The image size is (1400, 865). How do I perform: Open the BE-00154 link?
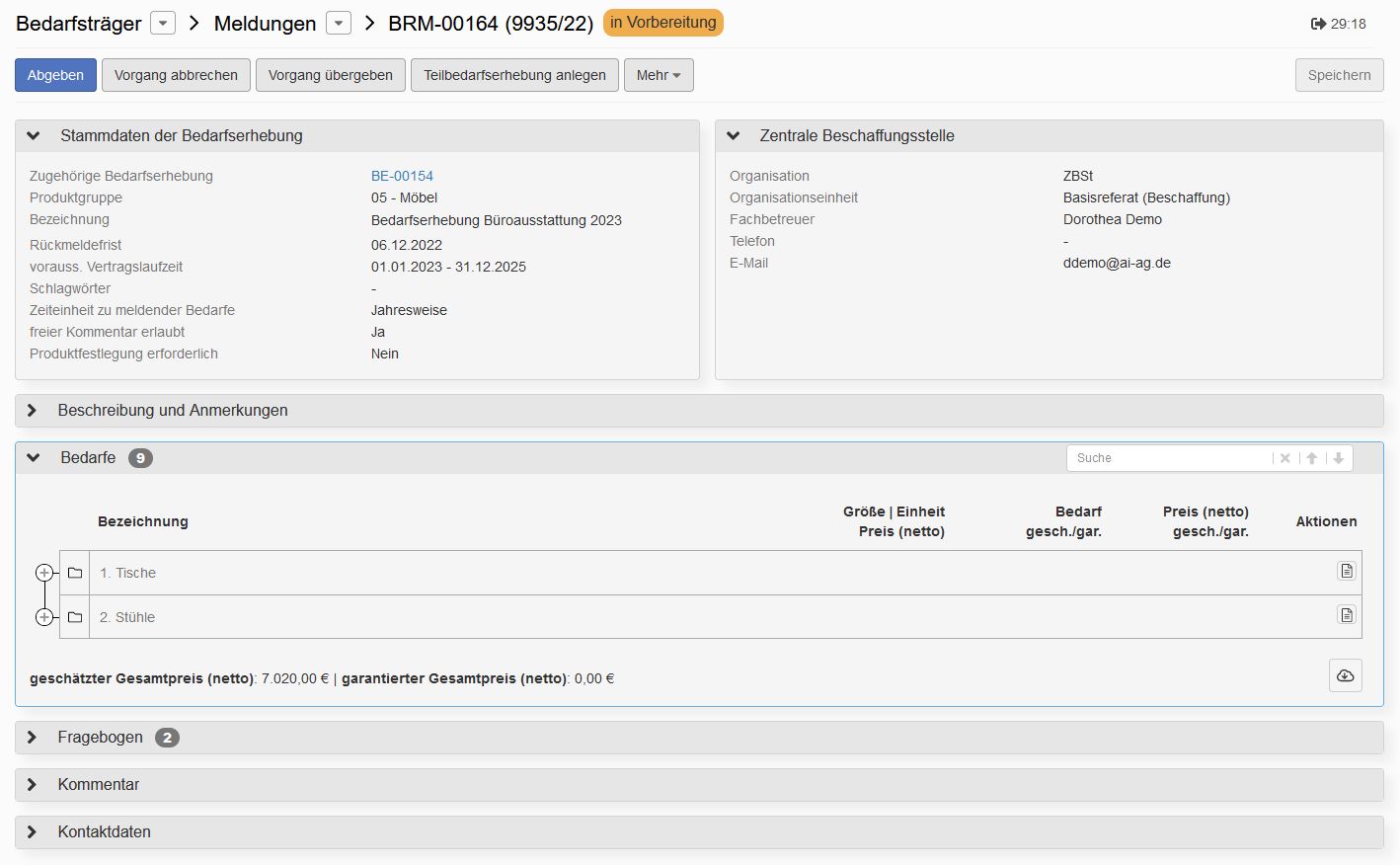click(401, 175)
